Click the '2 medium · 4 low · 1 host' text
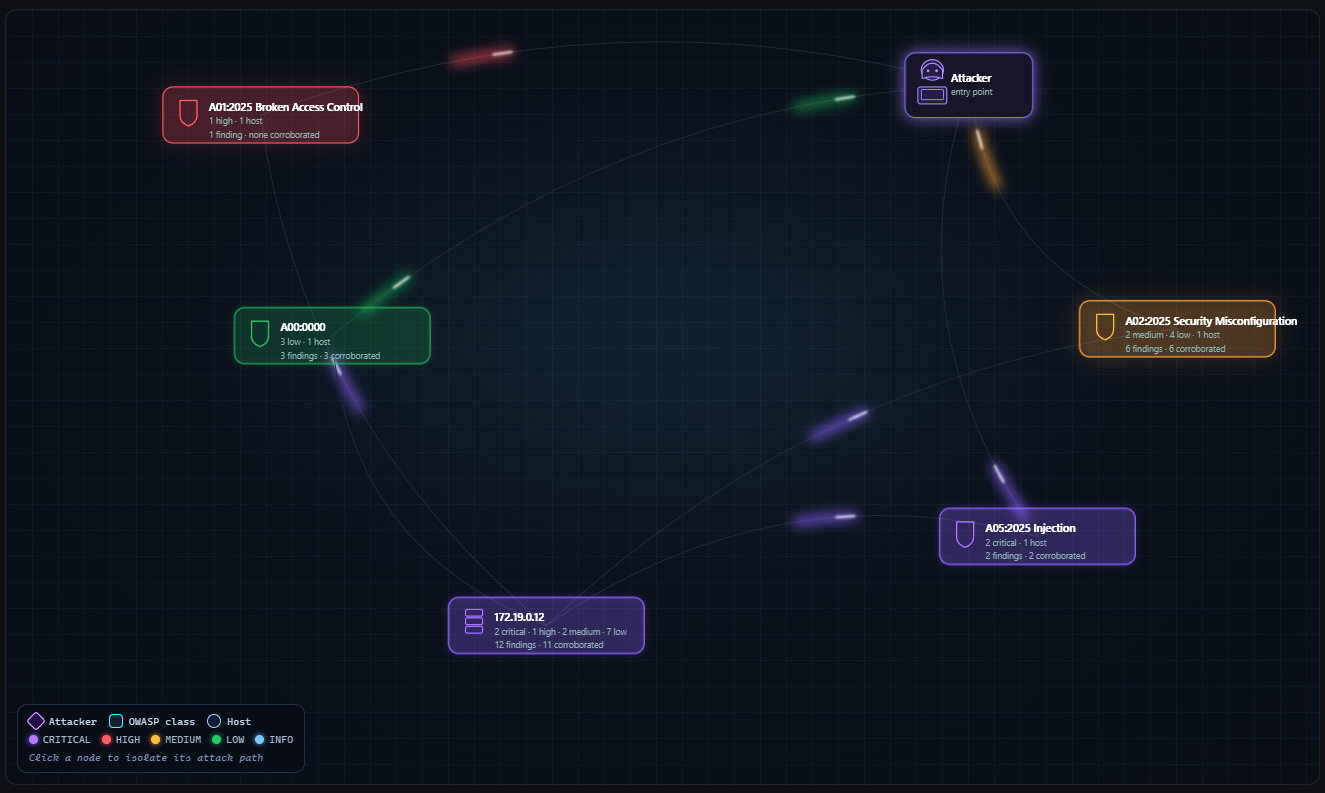The image size is (1325, 793). click(1173, 335)
